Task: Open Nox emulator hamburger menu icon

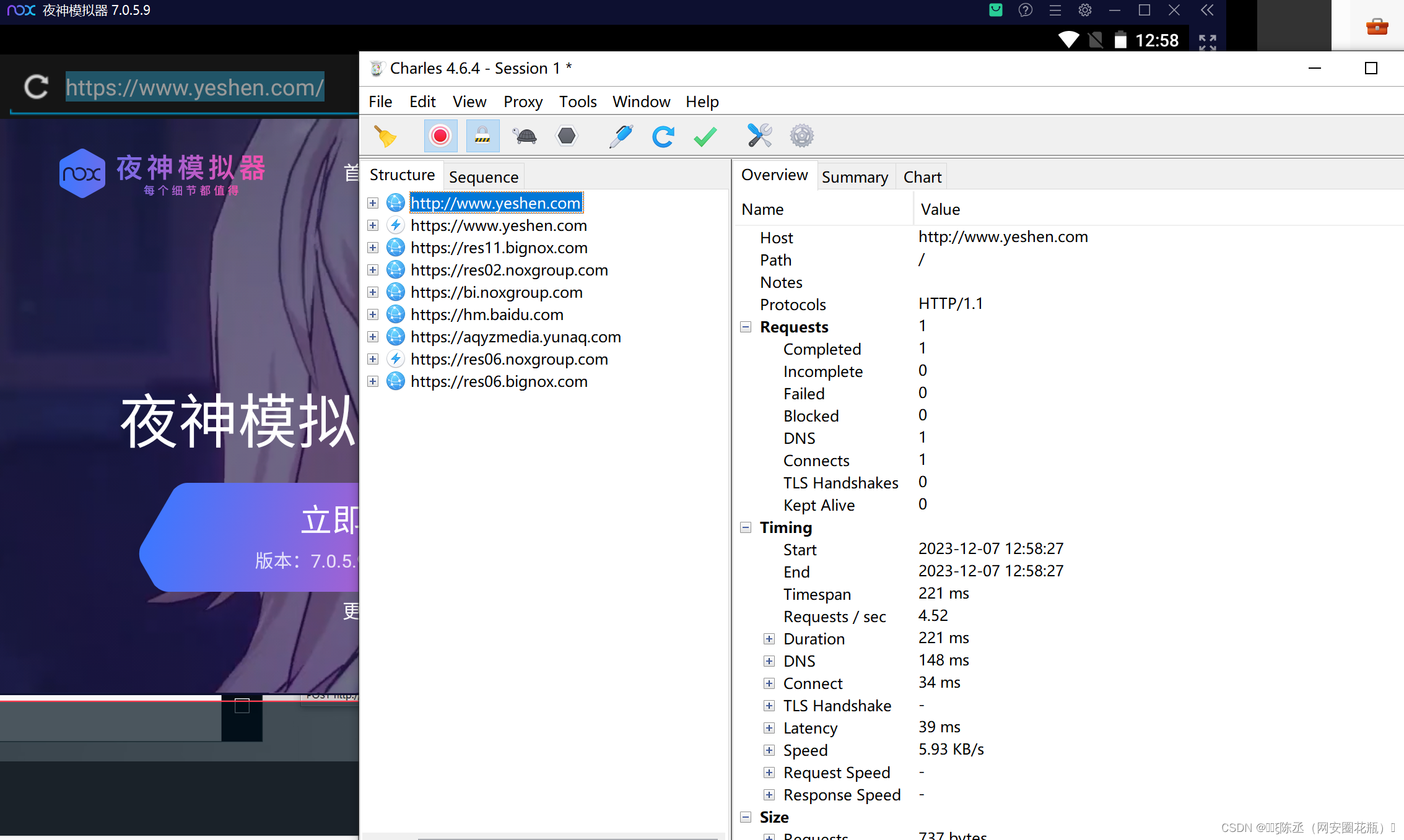Action: pos(1055,10)
